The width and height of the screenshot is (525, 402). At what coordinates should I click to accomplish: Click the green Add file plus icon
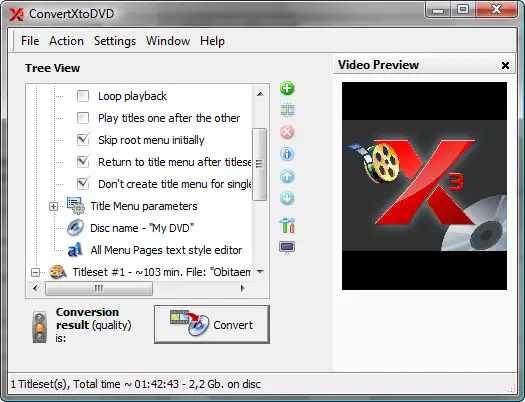point(287,88)
